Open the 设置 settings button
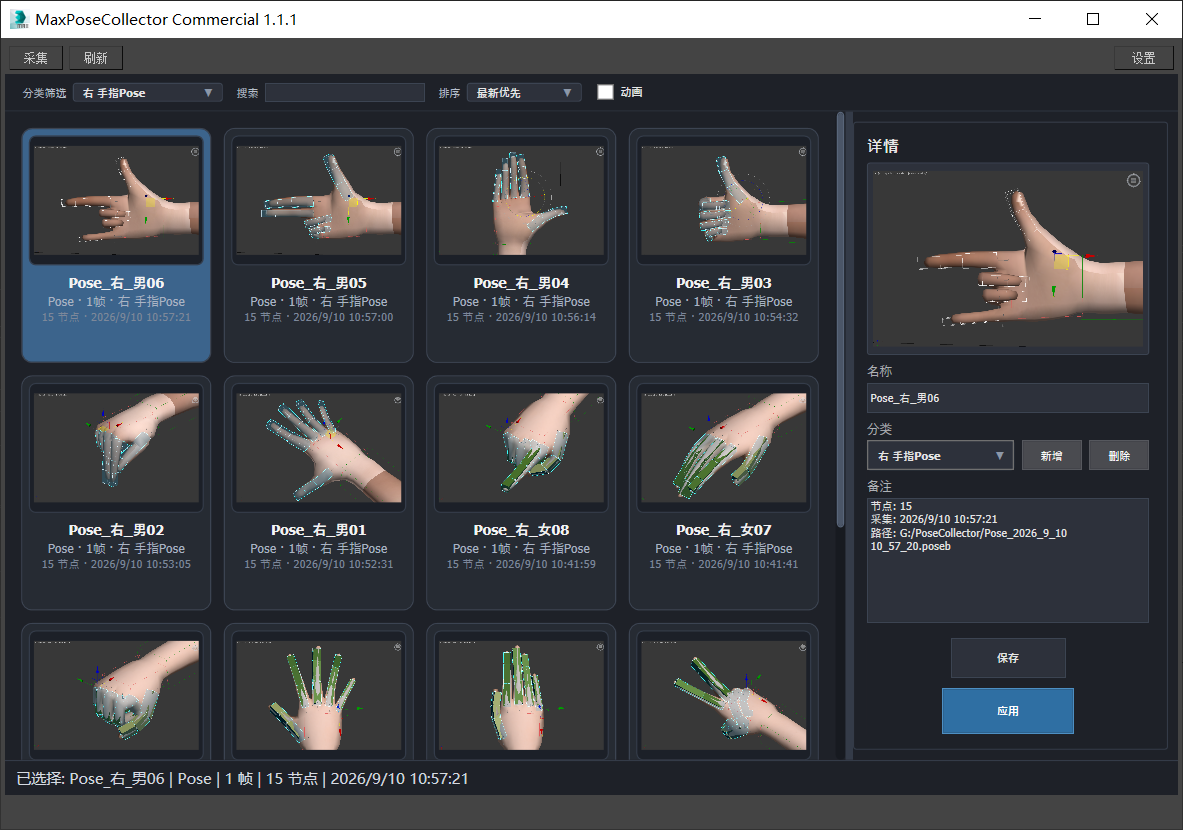 1143,58
